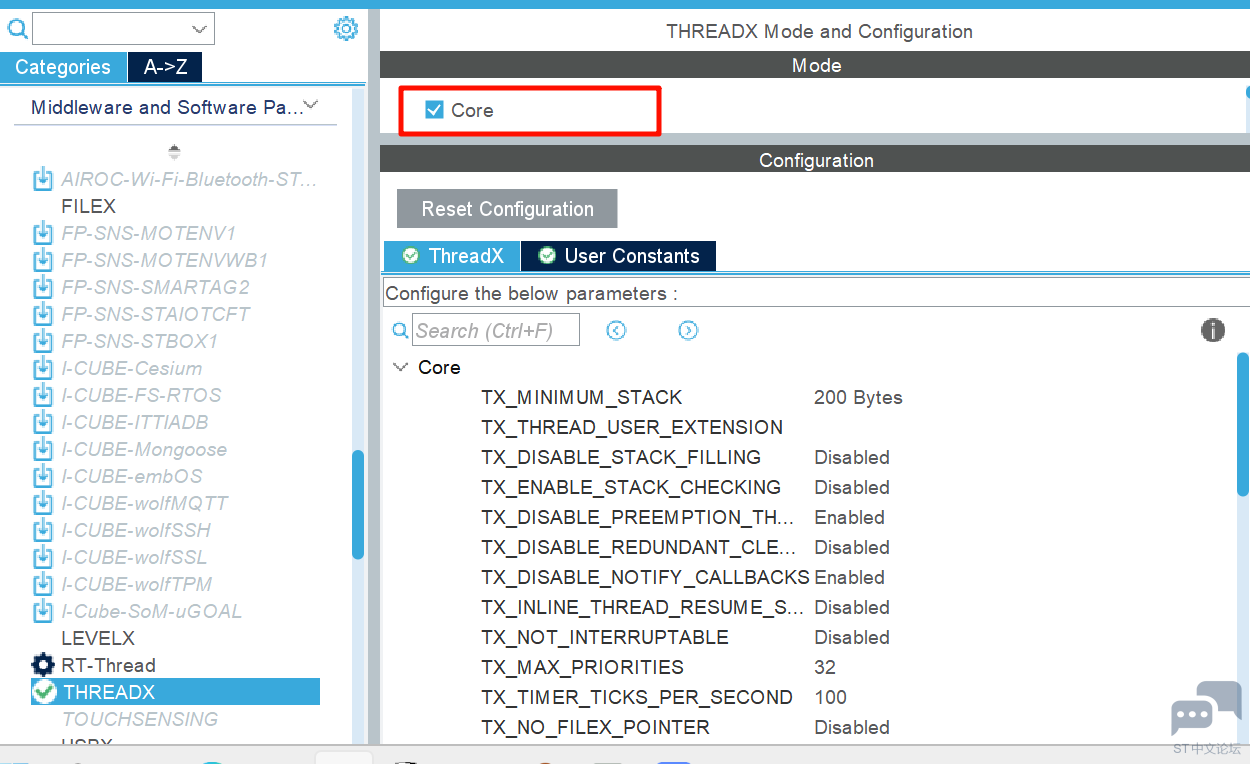
Task: Click the search magnifier icon in sidebar
Action: [x=17, y=29]
